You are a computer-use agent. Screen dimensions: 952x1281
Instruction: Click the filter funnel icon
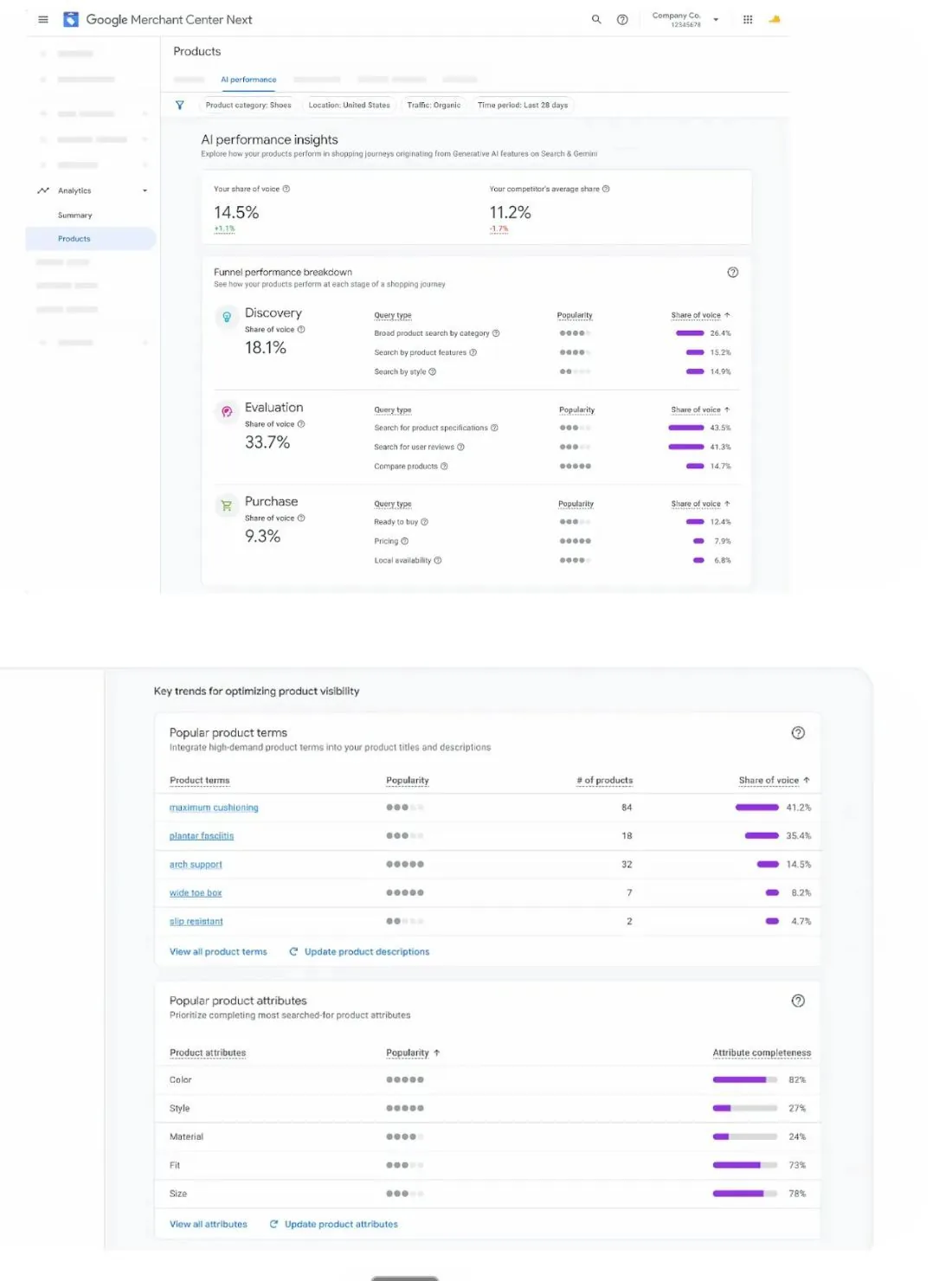180,105
